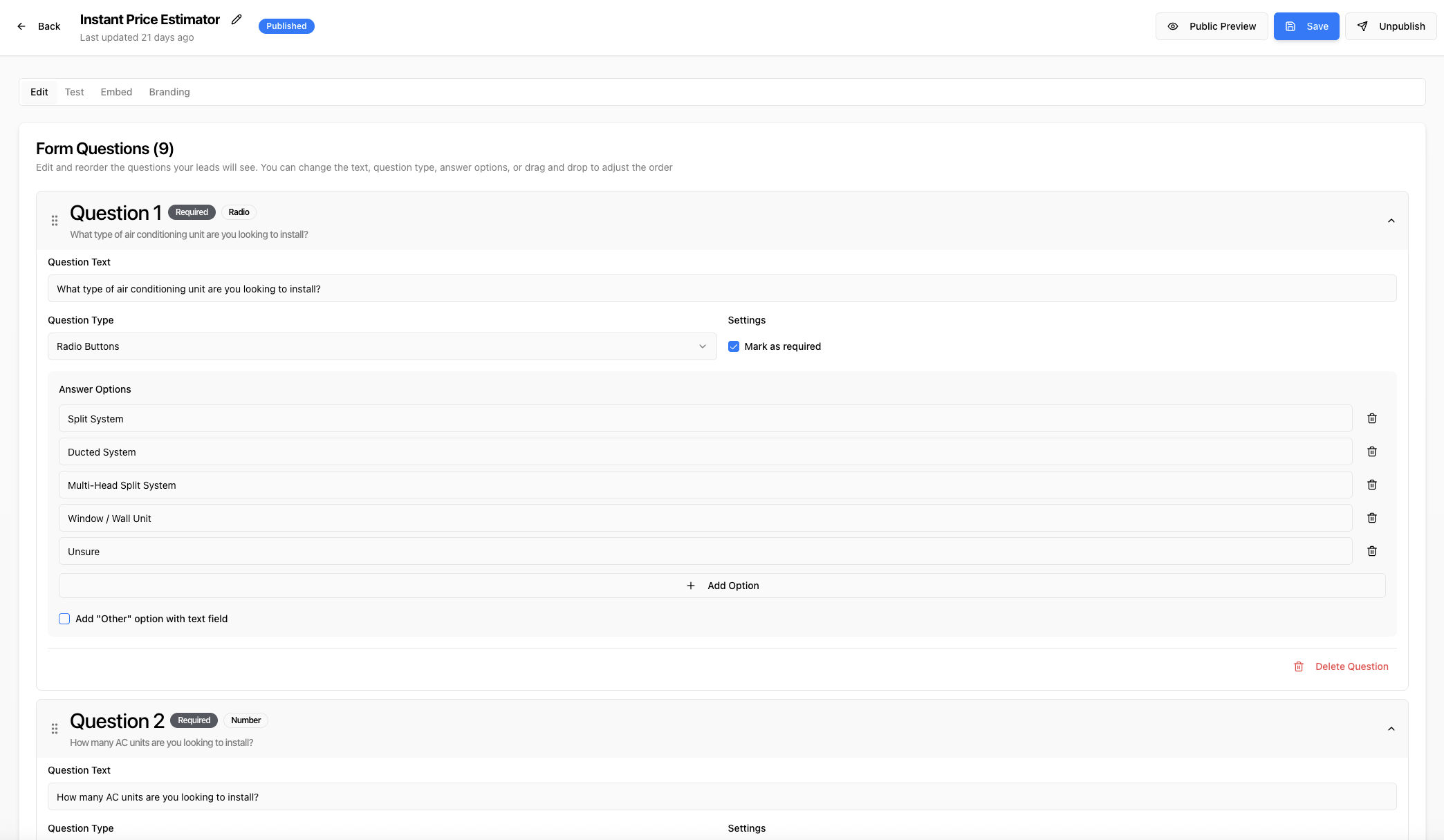
Task: Enable the Add "Other" option checkbox
Action: point(64,619)
